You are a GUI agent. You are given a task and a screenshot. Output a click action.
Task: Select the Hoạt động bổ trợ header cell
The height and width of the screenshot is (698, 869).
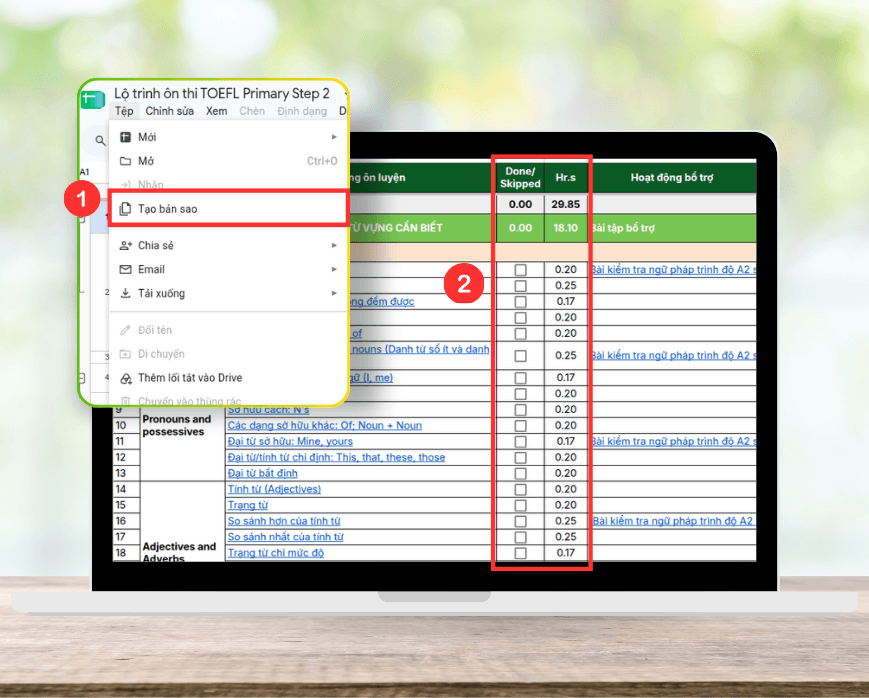[672, 177]
